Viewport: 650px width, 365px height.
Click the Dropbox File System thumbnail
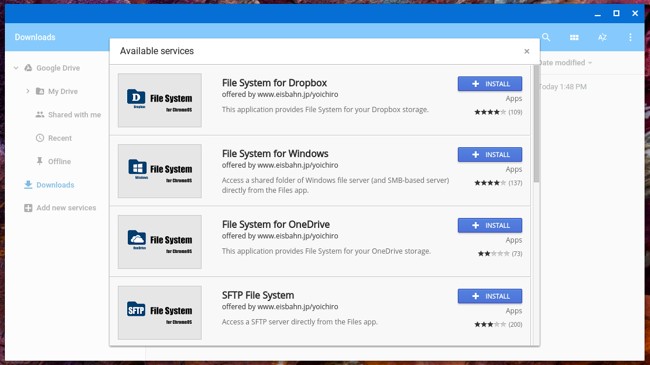160,100
